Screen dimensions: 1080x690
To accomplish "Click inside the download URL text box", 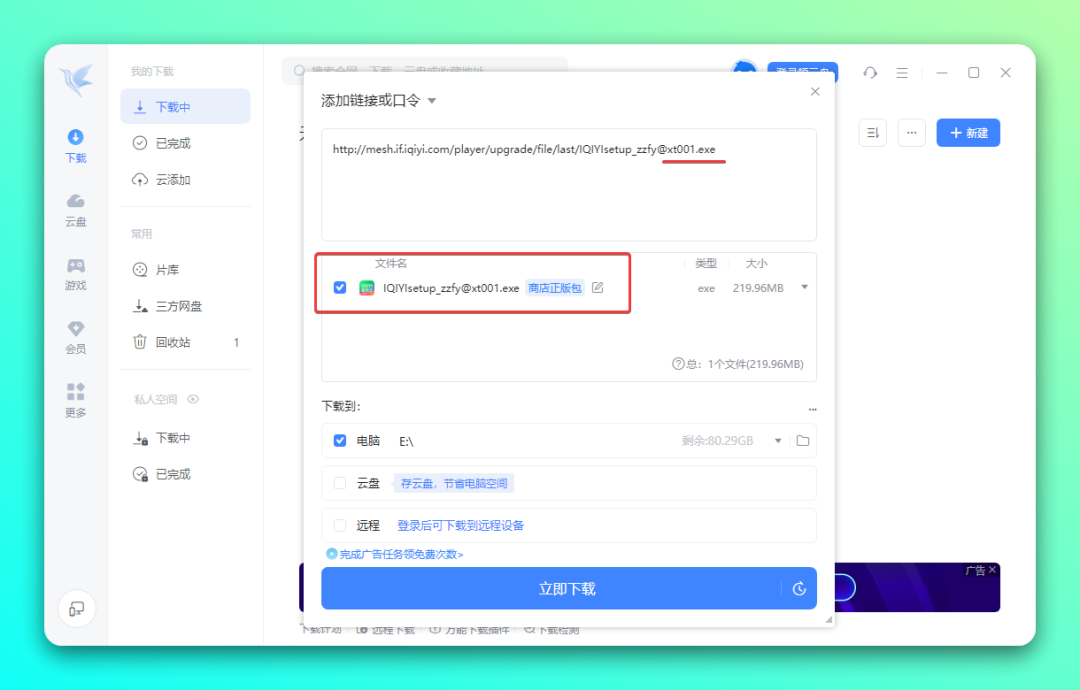I will click(x=569, y=185).
